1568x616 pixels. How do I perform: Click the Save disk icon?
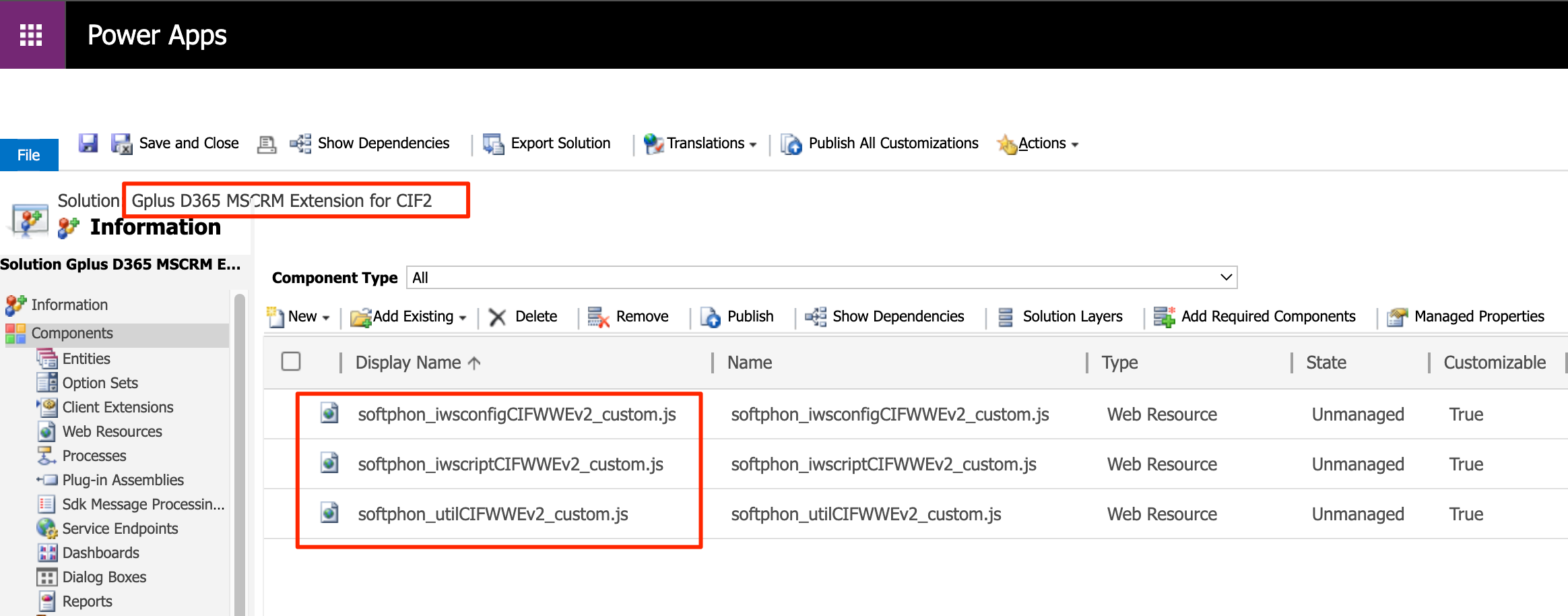[88, 143]
